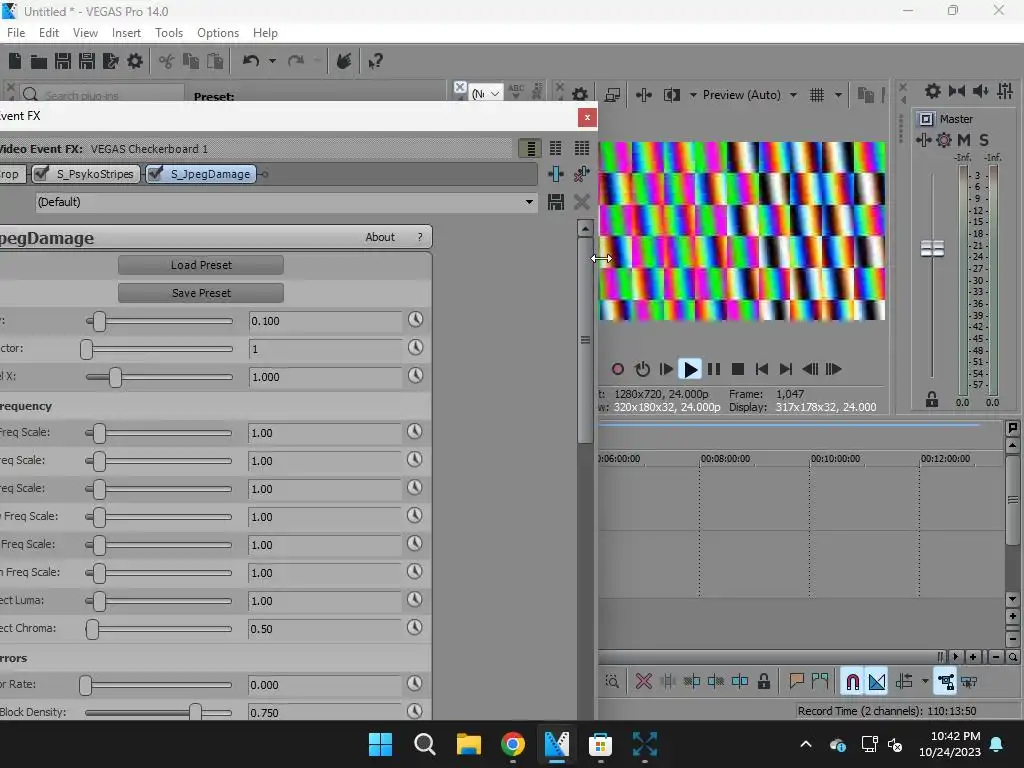This screenshot has width=1024, height=768.
Task: Enable Snapping magnet icon
Action: [852, 682]
